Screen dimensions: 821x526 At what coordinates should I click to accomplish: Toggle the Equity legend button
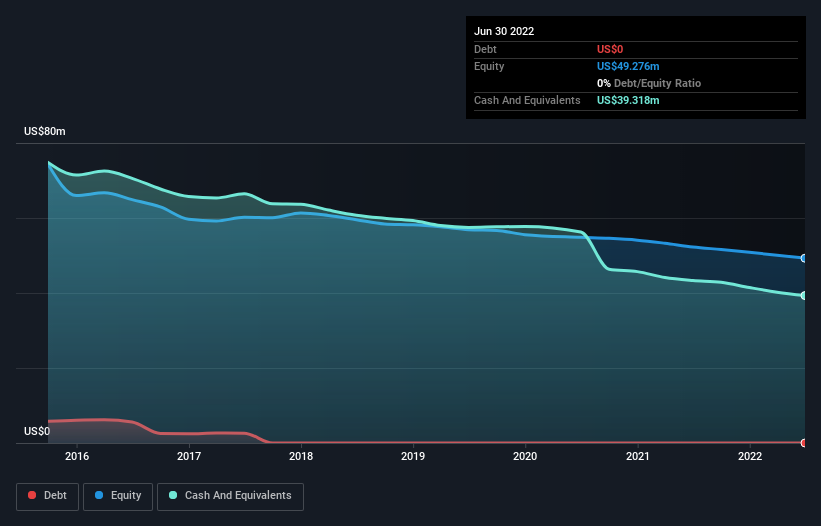[x=118, y=496]
